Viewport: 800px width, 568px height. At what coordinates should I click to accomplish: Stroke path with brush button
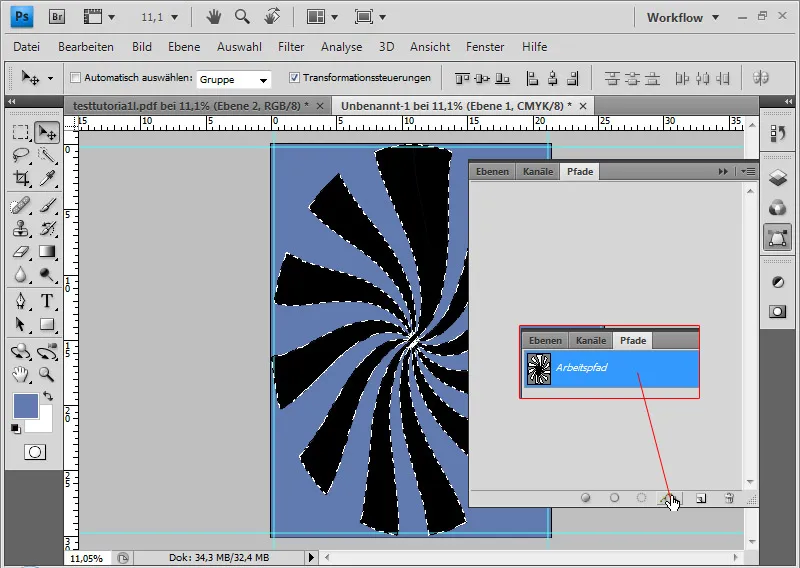[614, 498]
